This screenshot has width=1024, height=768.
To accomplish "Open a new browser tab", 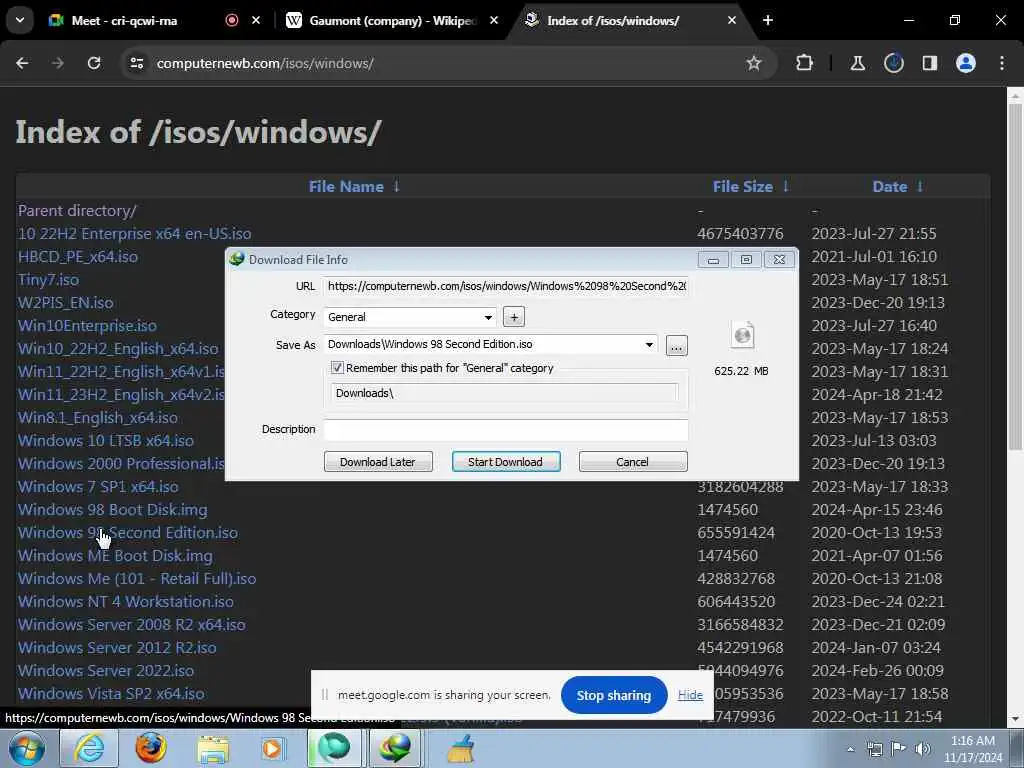I will coord(768,20).
